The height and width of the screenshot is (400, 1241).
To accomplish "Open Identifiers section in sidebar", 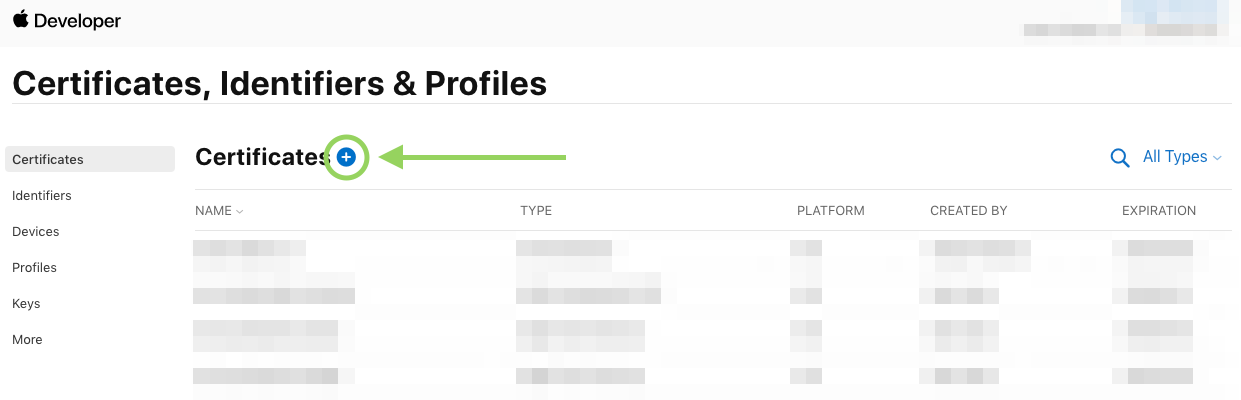I will tap(42, 195).
